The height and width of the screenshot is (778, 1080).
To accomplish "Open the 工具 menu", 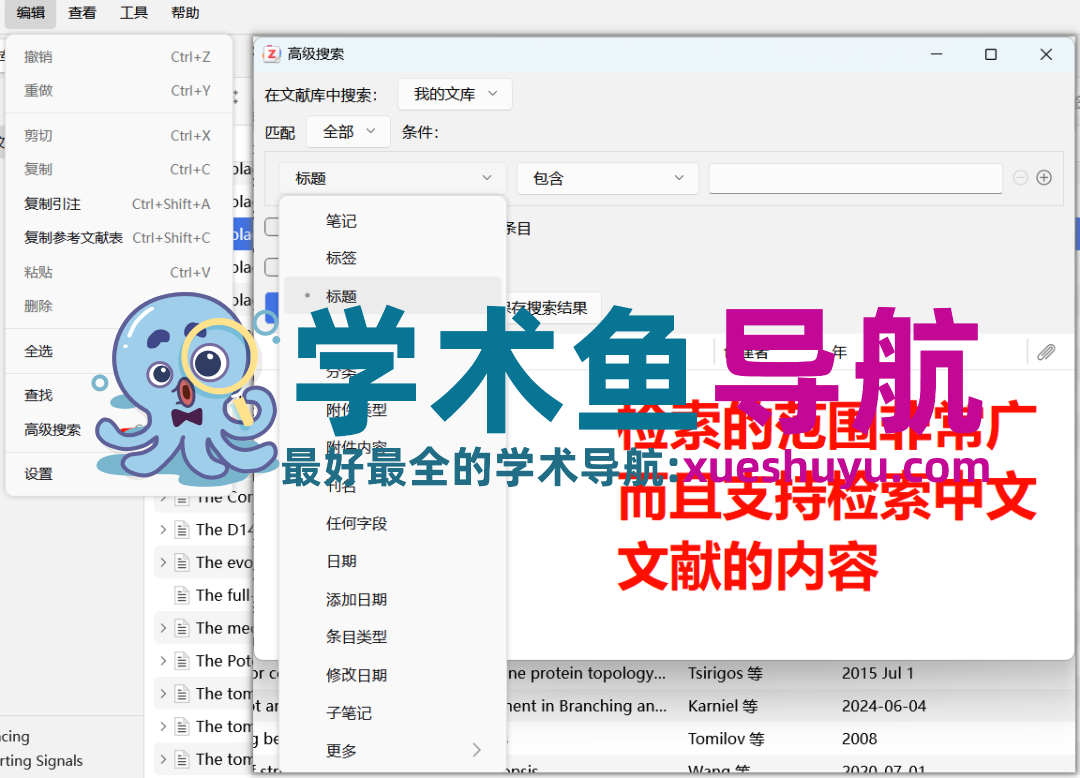I will (134, 13).
